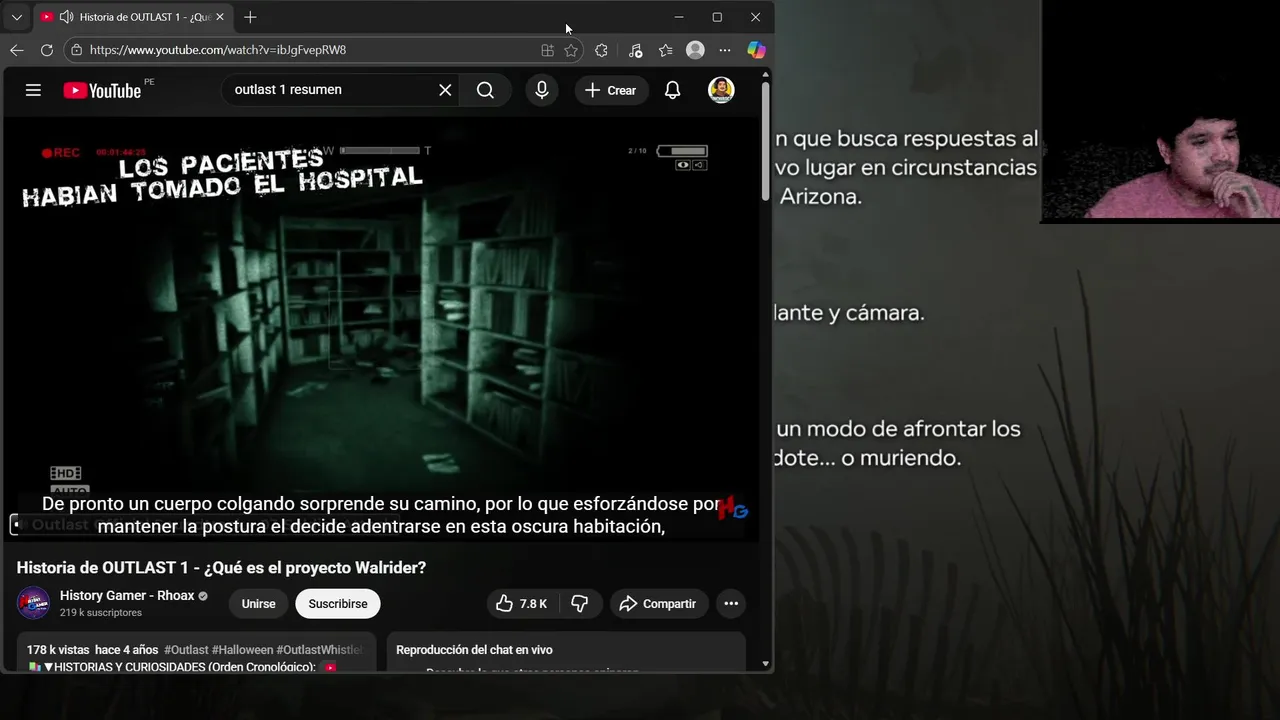Click the video title text

[x=221, y=568]
